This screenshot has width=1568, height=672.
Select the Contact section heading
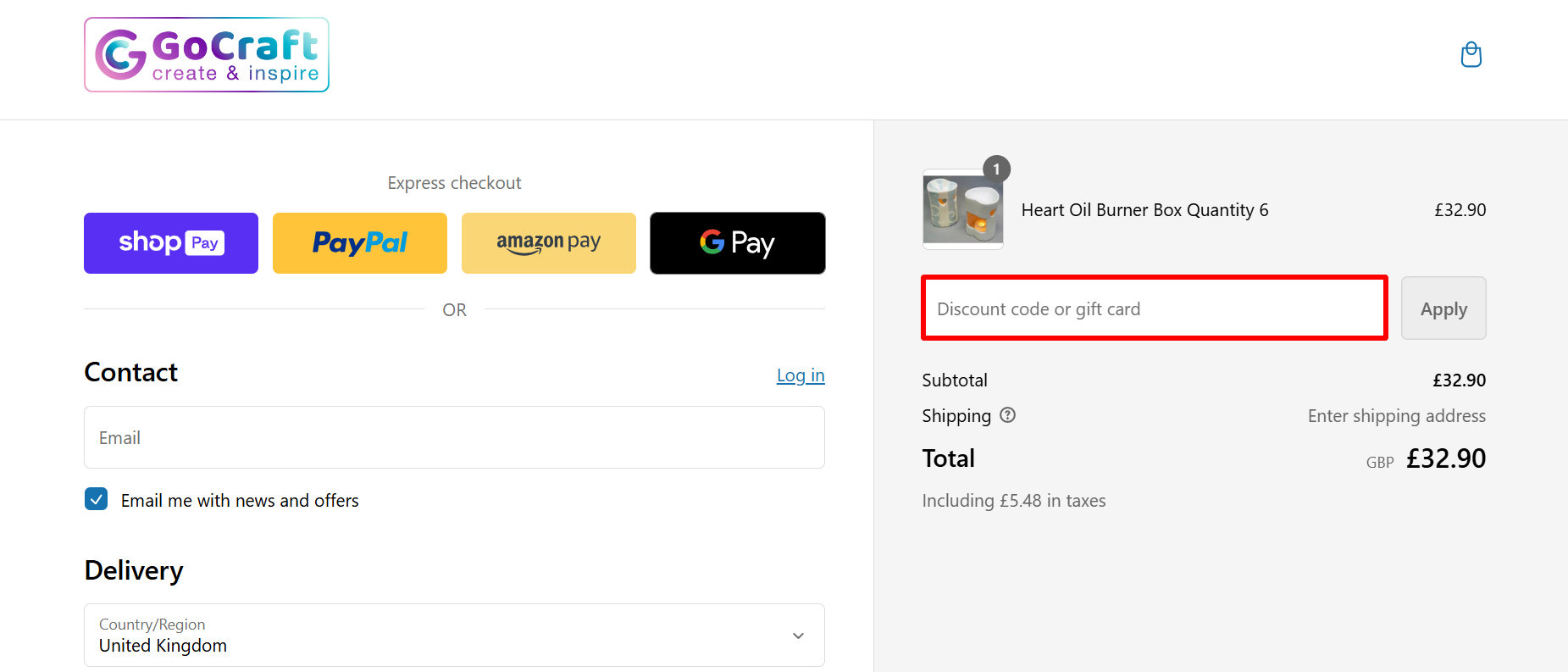tap(130, 372)
